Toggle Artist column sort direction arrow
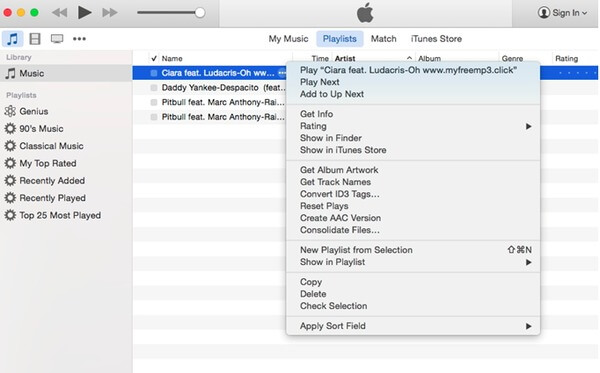Viewport: 600px width, 373px height. point(409,58)
